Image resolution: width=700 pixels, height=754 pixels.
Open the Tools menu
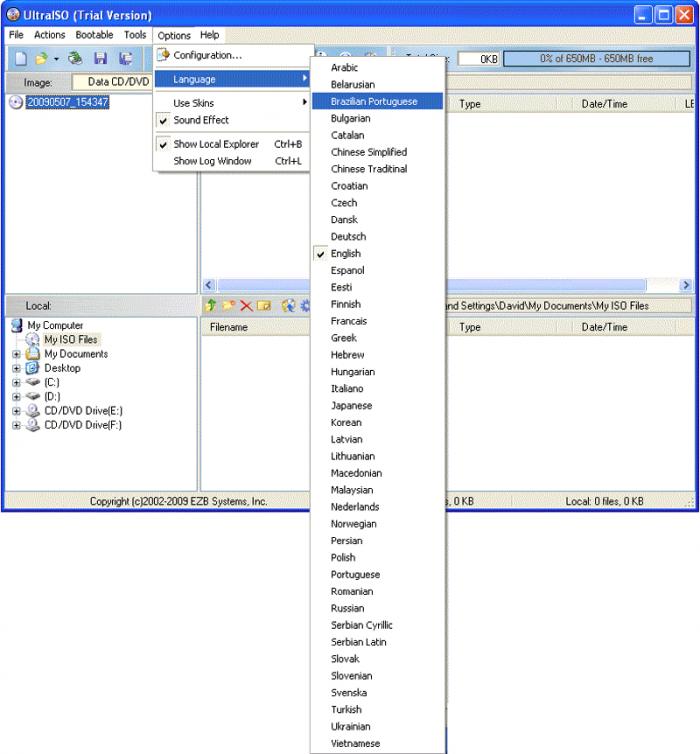coord(135,35)
